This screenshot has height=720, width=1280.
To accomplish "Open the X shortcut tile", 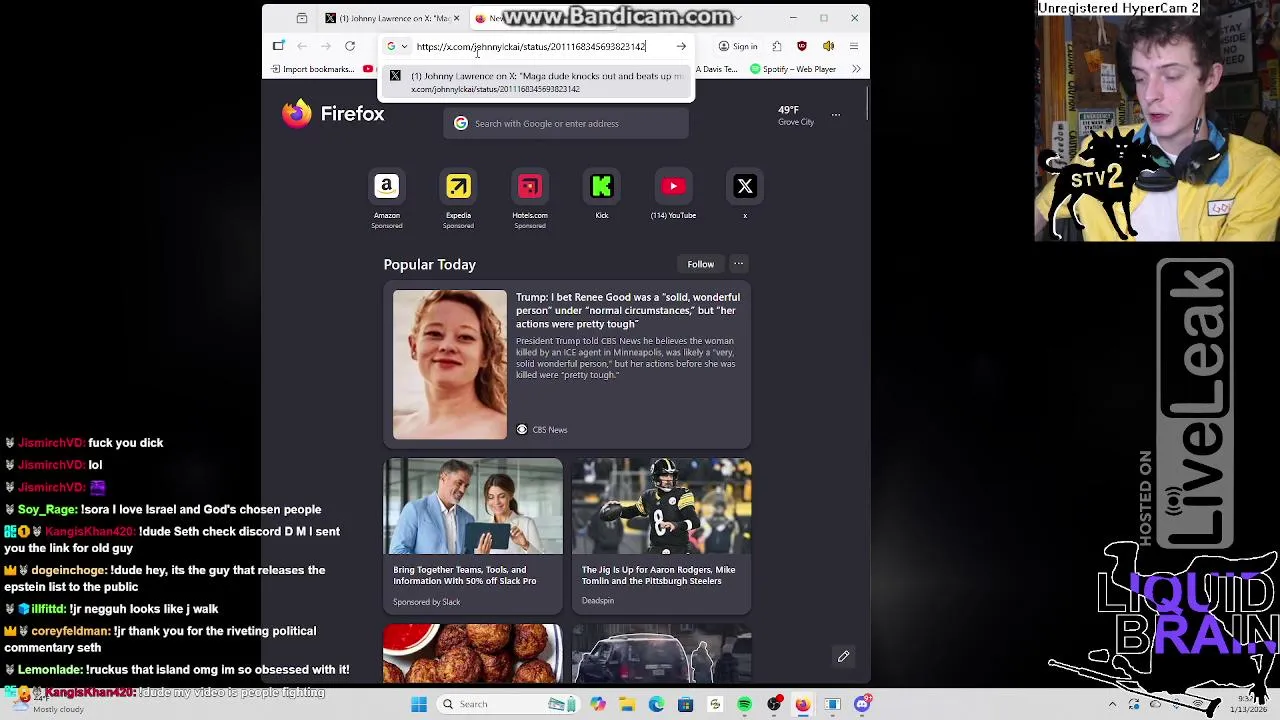I will click(745, 195).
